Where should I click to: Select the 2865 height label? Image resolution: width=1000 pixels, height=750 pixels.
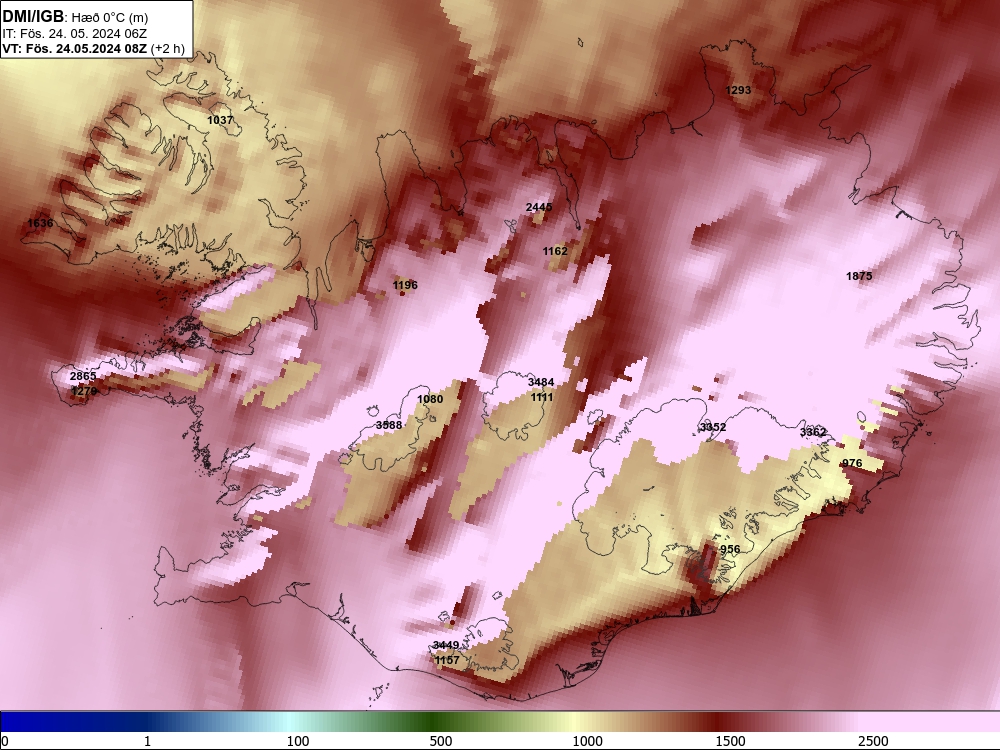pyautogui.click(x=83, y=376)
